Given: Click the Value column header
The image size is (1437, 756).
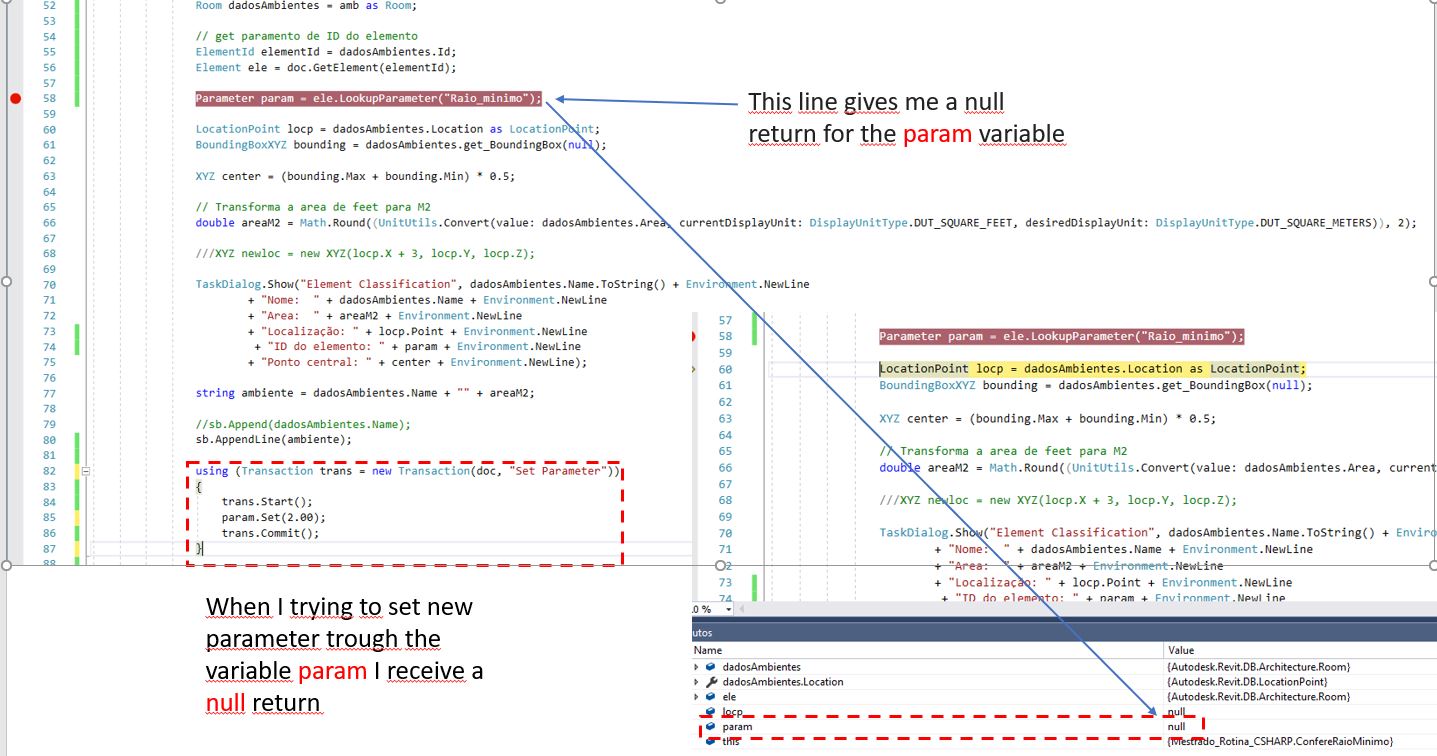Looking at the screenshot, I should [1180, 650].
